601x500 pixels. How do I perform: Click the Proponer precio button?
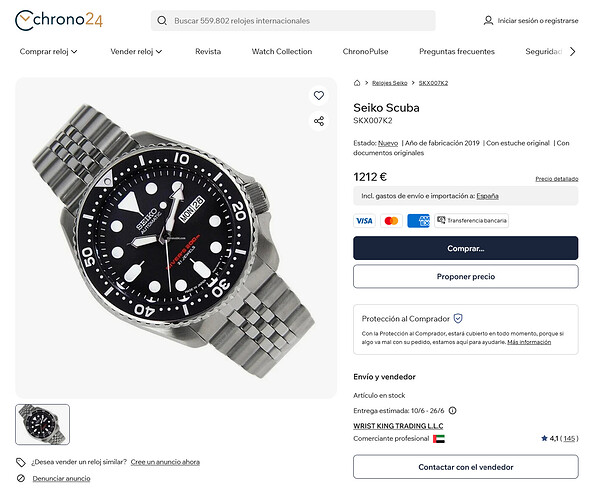pyautogui.click(x=466, y=276)
